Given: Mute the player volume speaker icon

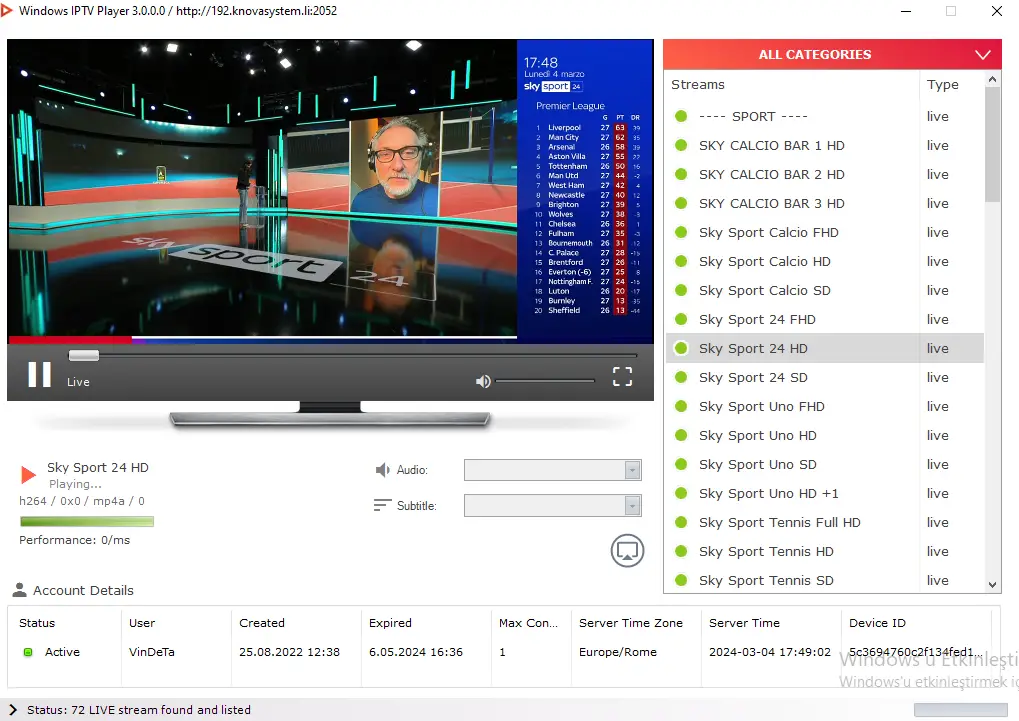Looking at the screenshot, I should pos(483,381).
